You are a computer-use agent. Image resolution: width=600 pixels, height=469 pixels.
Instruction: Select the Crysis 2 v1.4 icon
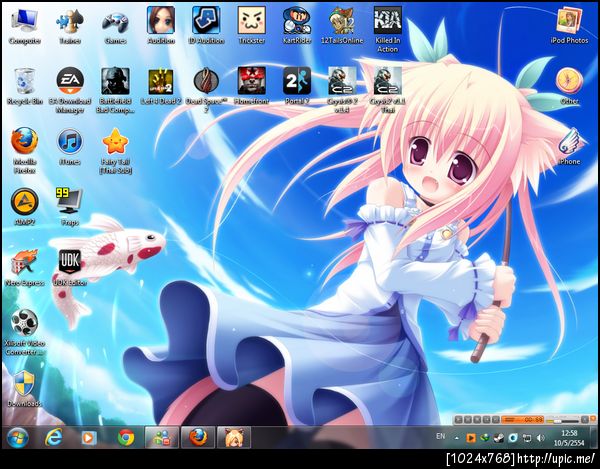342,91
